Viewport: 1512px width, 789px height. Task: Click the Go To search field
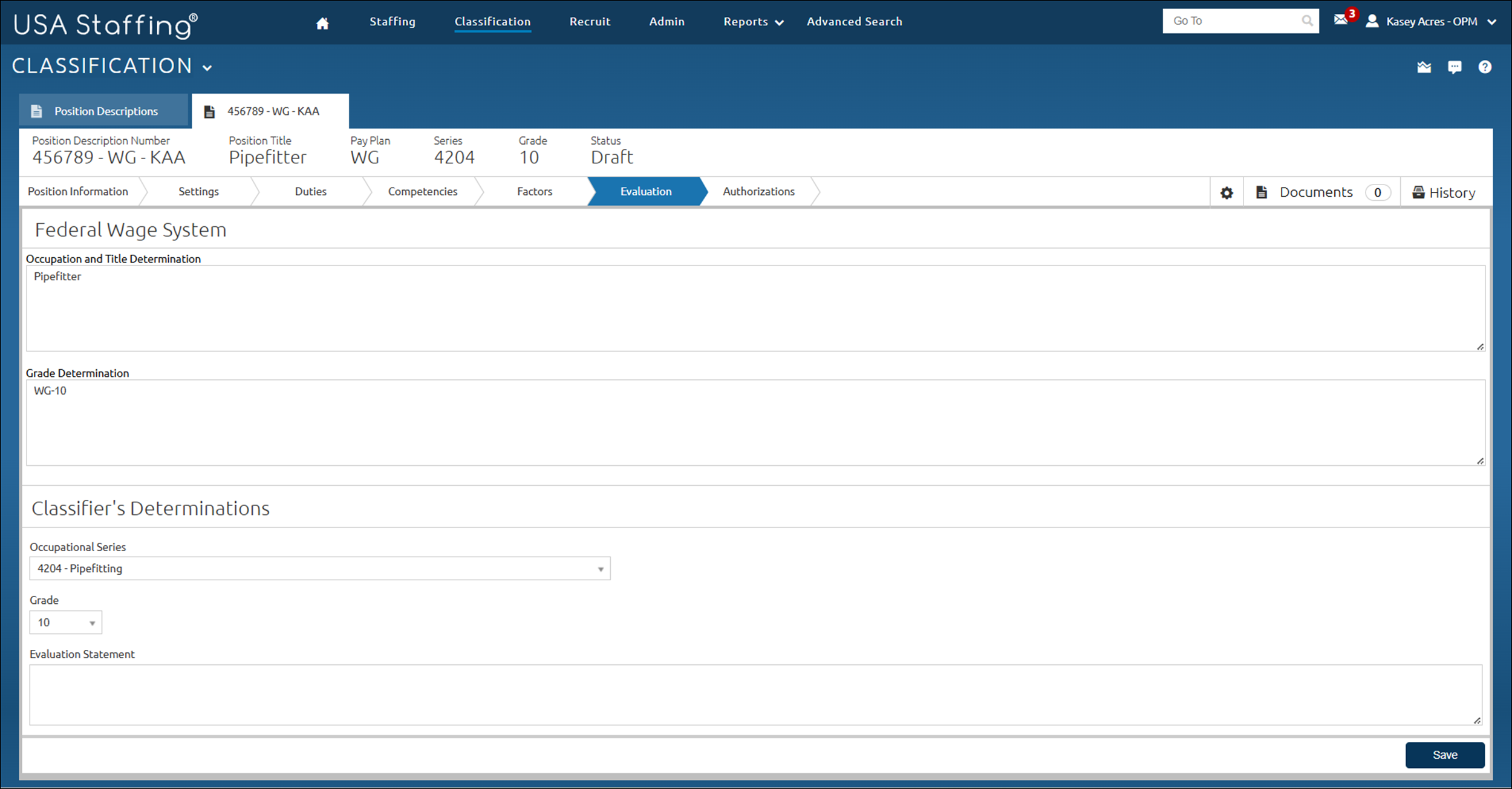tap(1240, 21)
